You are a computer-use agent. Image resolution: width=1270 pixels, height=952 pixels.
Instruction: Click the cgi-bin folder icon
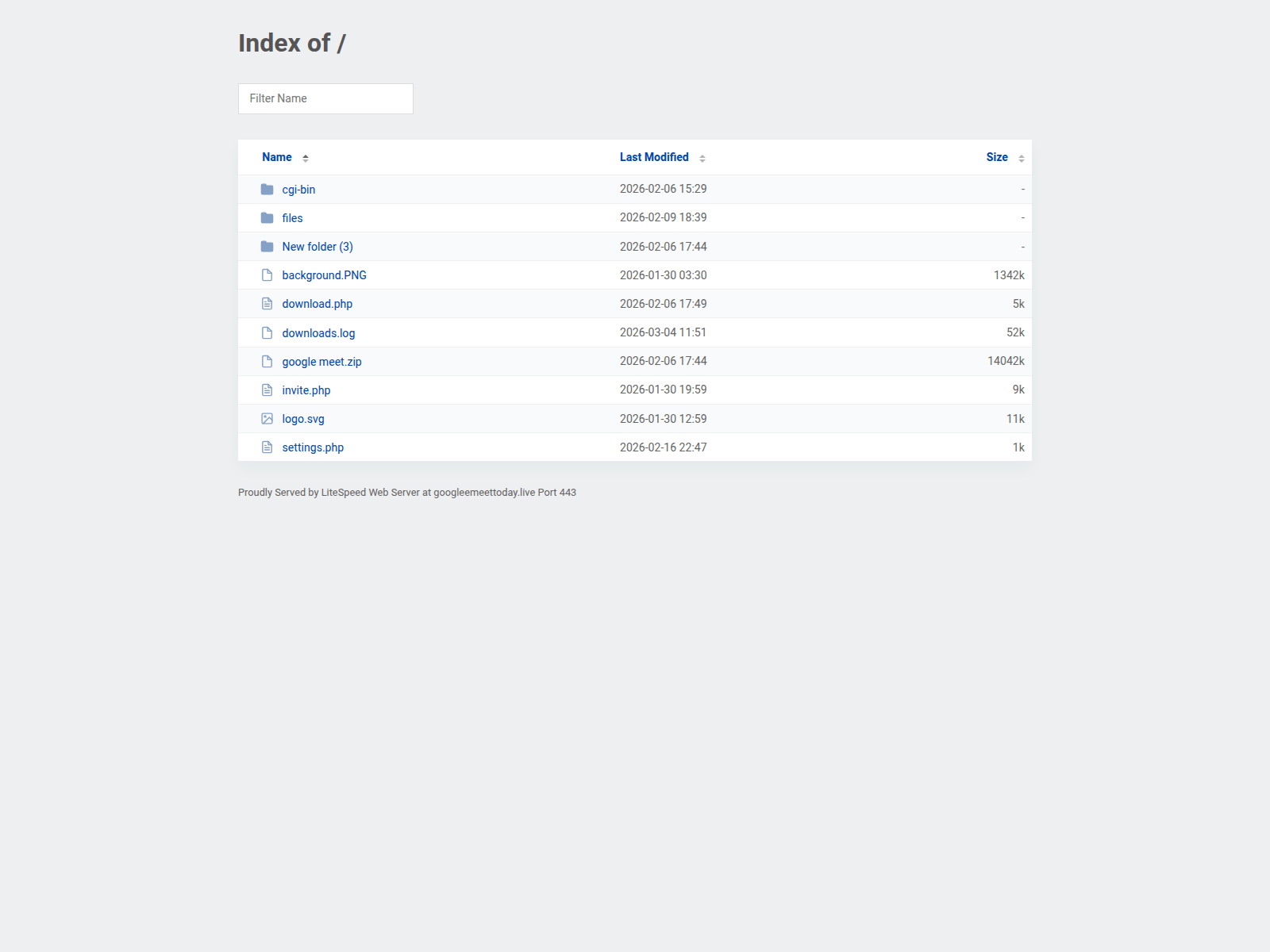click(267, 189)
